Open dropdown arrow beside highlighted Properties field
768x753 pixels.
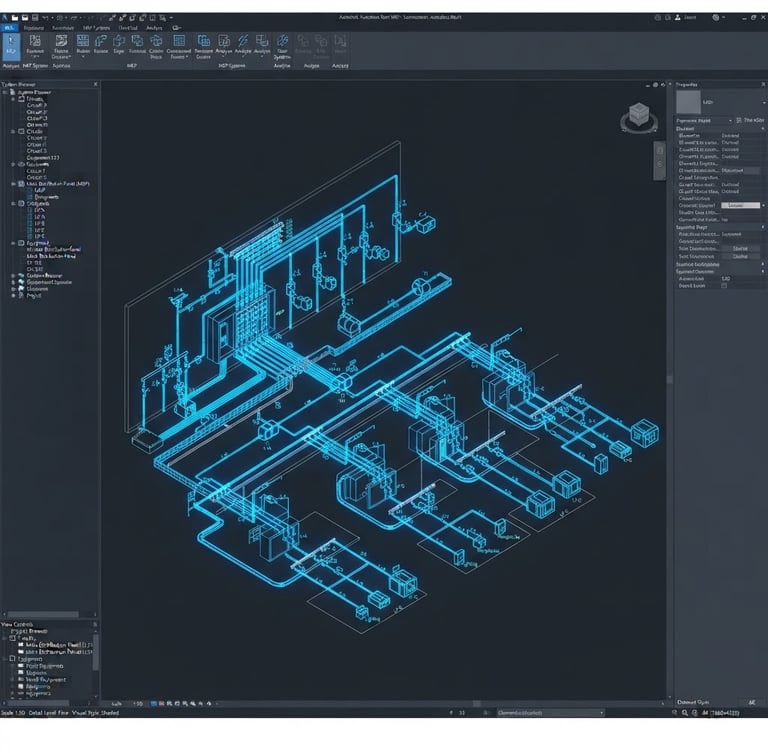(x=763, y=205)
